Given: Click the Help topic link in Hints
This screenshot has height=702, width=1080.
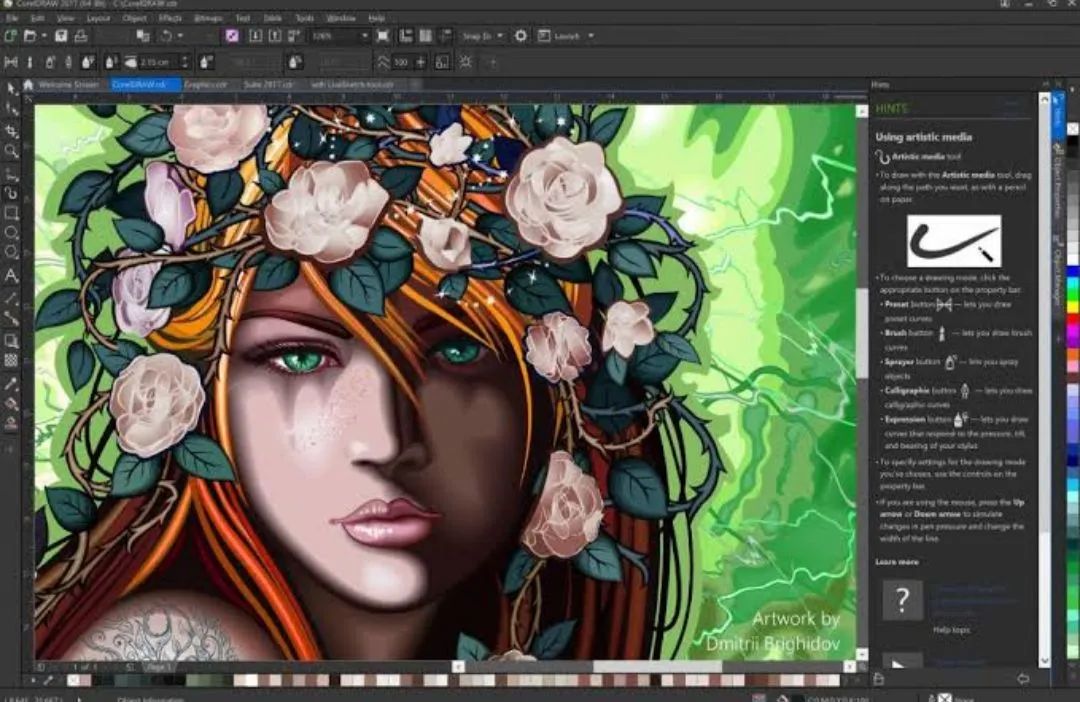Looking at the screenshot, I should tap(951, 630).
